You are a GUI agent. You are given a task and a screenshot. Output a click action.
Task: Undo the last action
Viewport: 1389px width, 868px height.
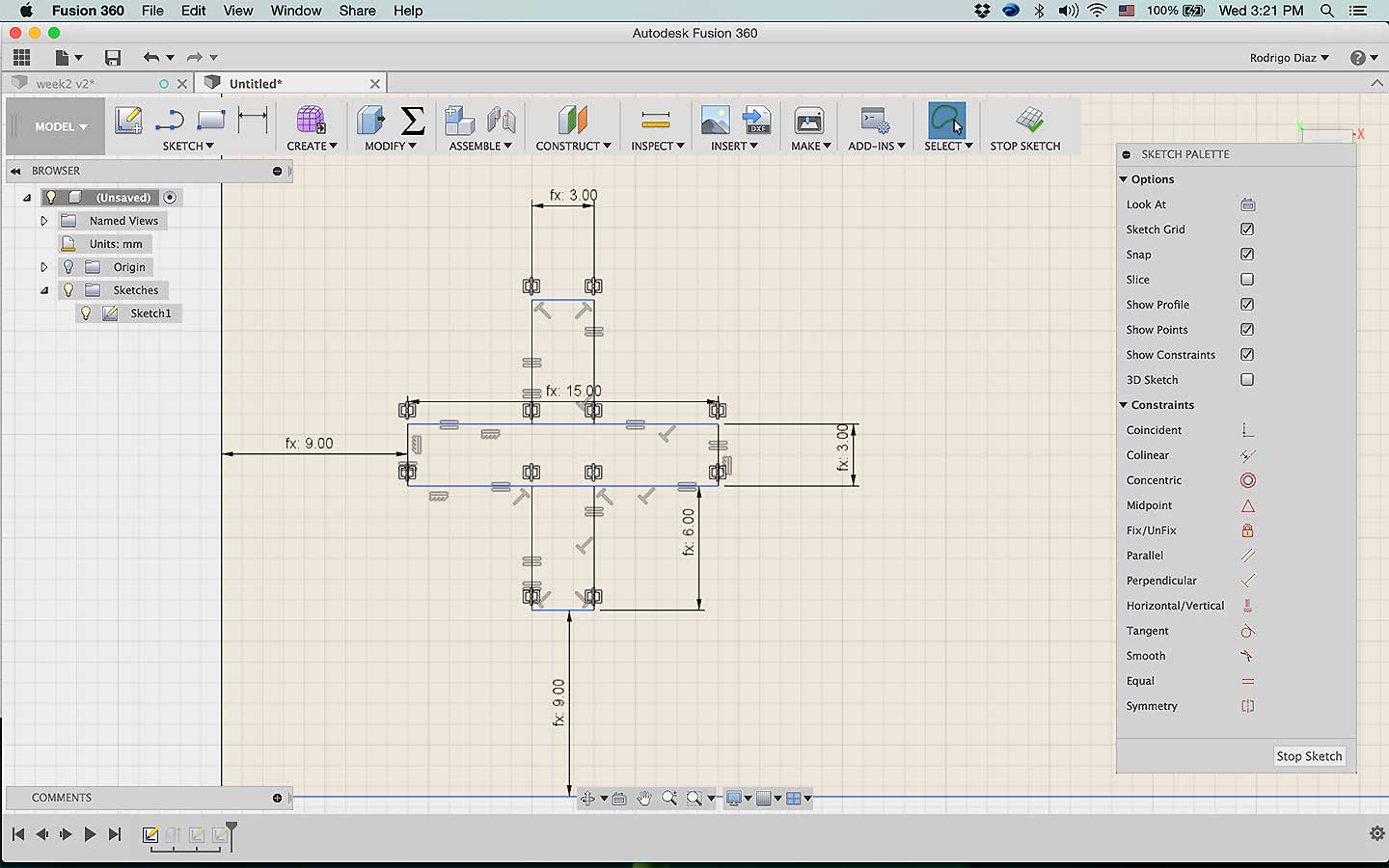click(x=150, y=58)
